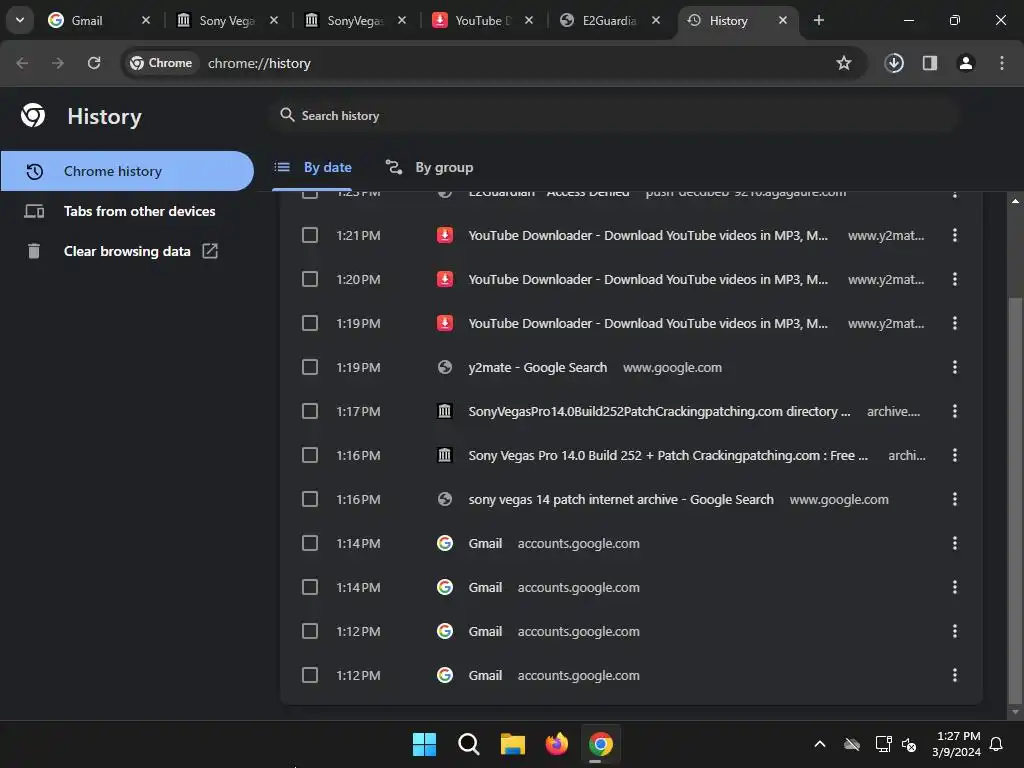Open the profile avatar menu

pyautogui.click(x=966, y=63)
